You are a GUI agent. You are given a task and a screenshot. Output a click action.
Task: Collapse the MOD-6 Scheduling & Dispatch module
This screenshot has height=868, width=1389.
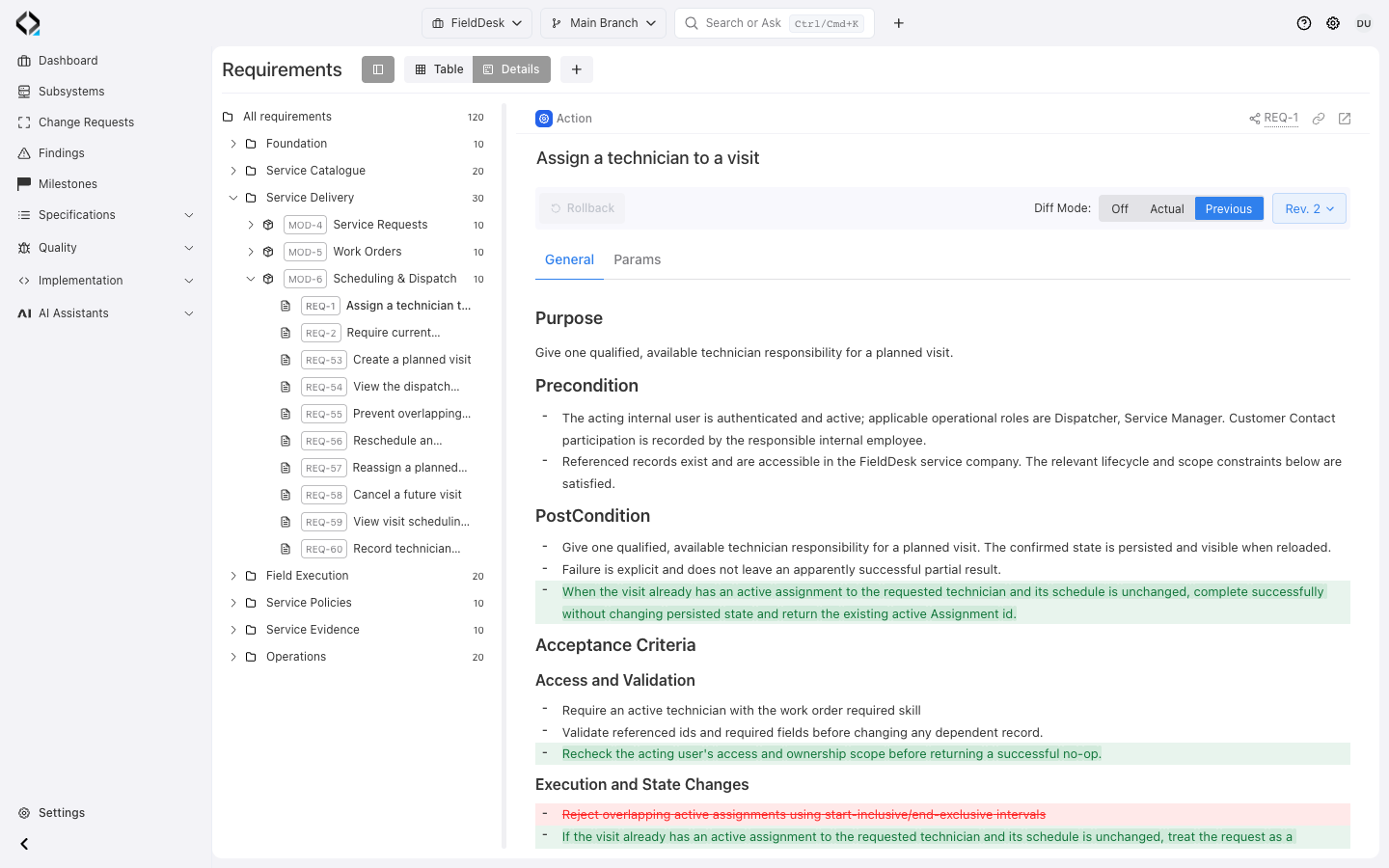pyautogui.click(x=251, y=279)
